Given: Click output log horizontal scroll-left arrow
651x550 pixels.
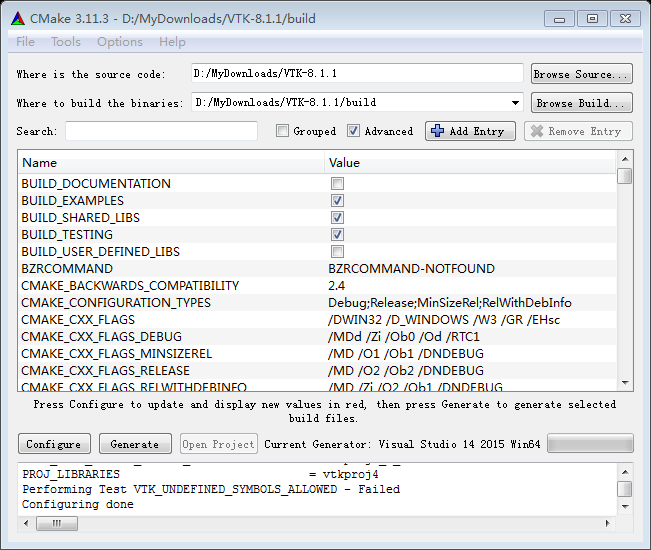Looking at the screenshot, I should [x=26, y=523].
